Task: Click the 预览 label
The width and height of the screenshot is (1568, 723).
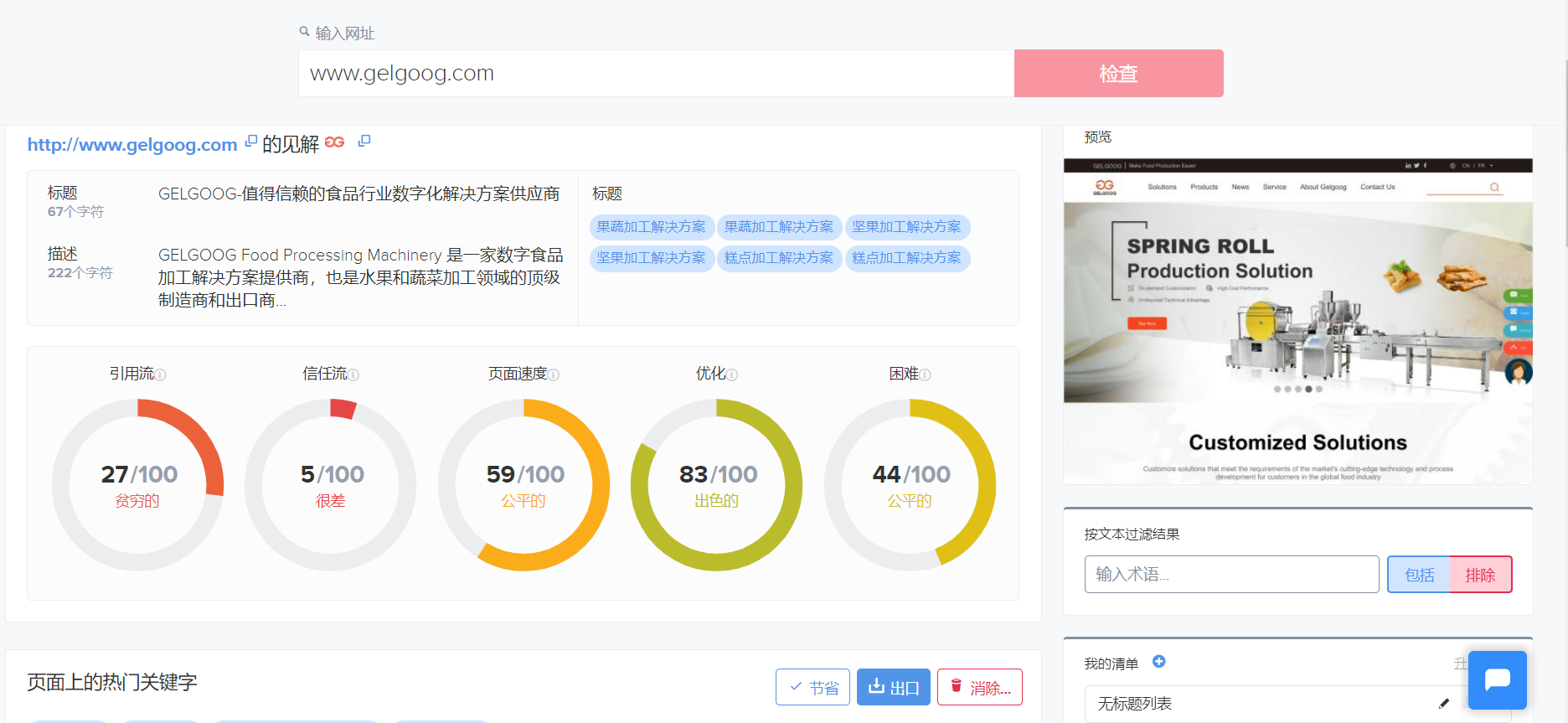Action: click(x=1098, y=137)
